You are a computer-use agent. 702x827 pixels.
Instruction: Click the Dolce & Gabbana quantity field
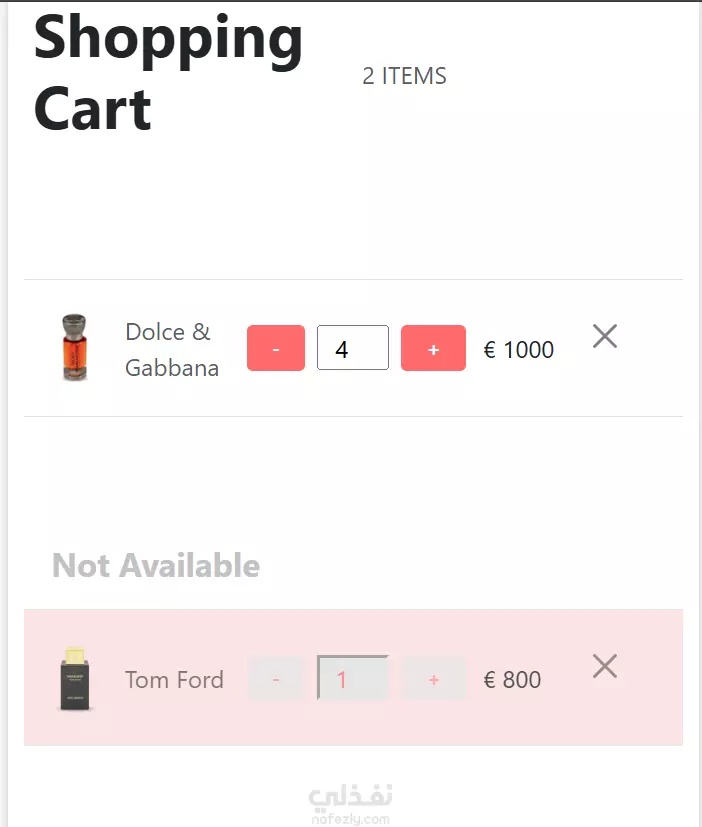353,348
